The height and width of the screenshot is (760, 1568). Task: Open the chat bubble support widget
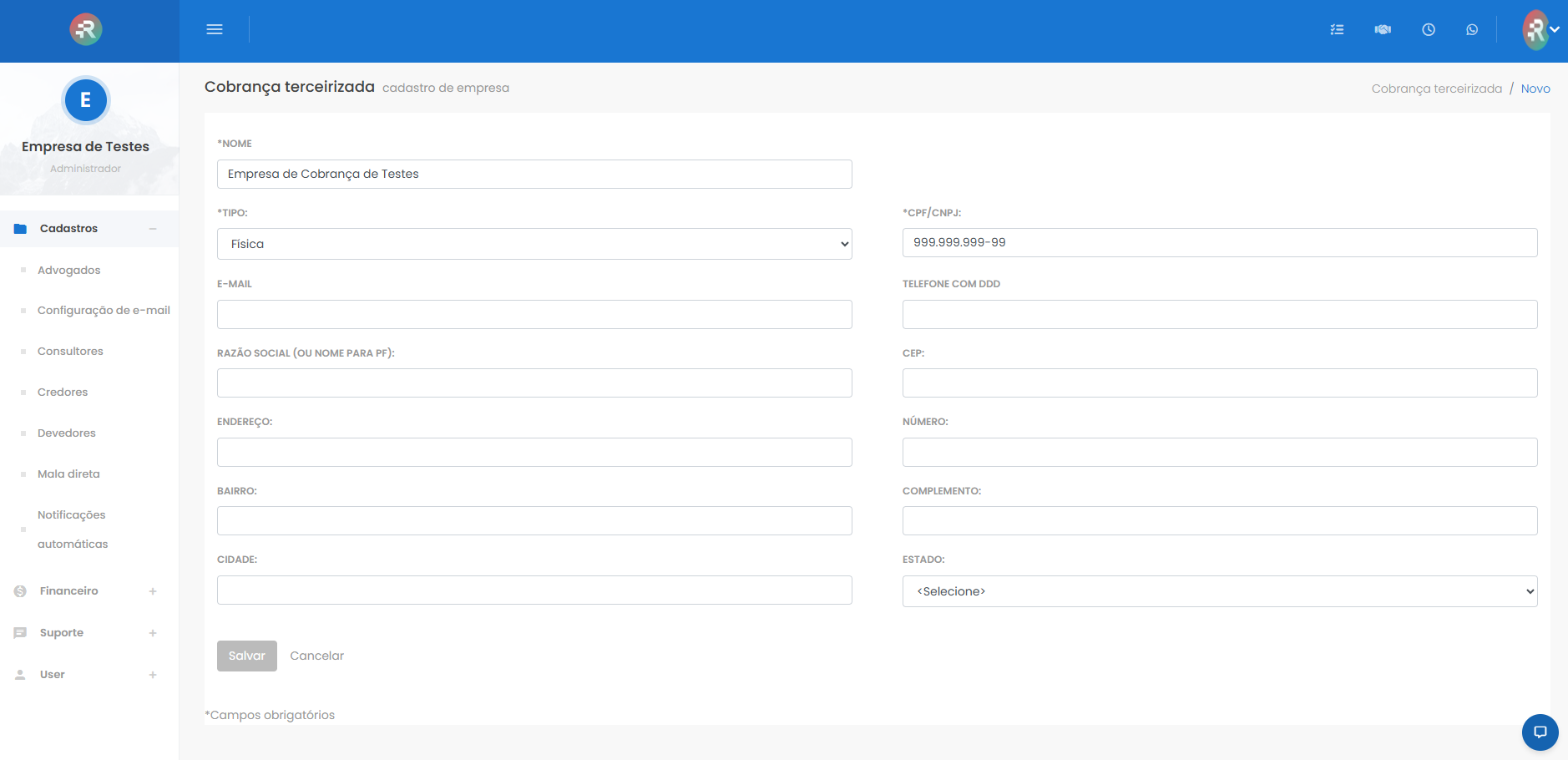point(1540,732)
